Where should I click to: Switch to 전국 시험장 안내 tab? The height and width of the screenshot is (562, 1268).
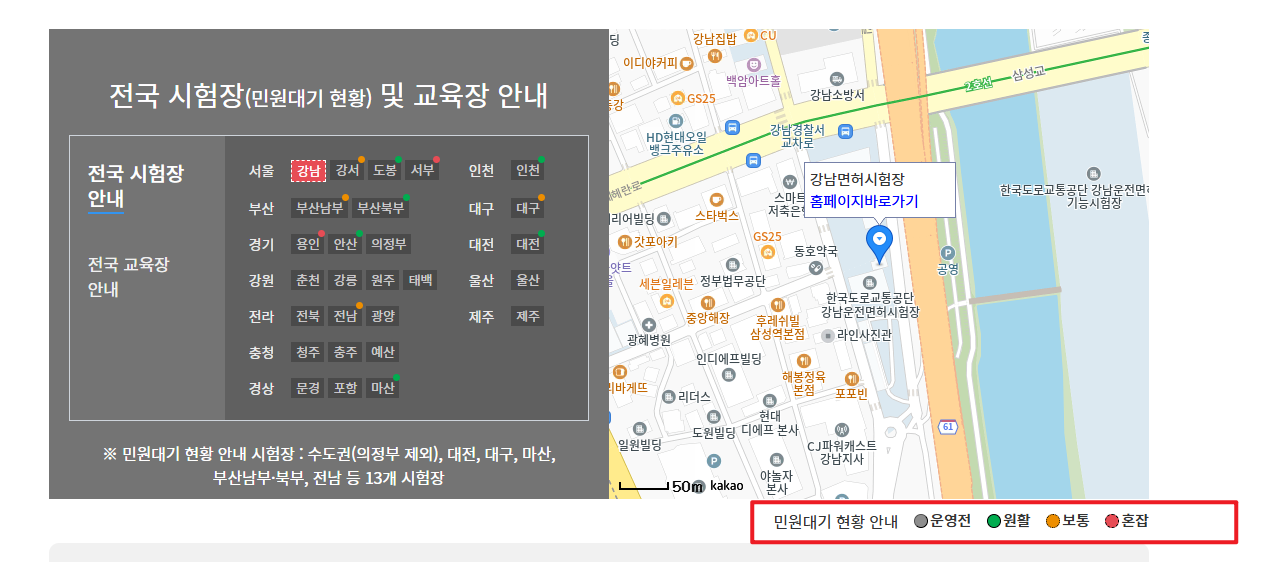pos(135,186)
